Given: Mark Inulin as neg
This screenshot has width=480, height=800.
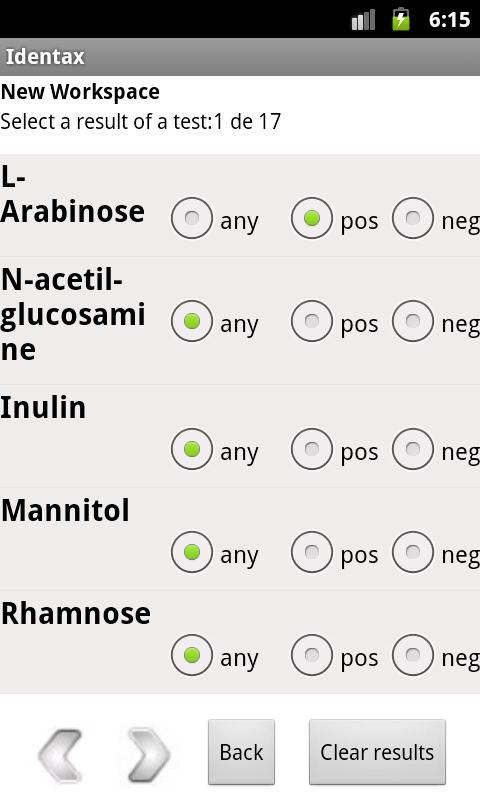Looking at the screenshot, I should pyautogui.click(x=413, y=449).
